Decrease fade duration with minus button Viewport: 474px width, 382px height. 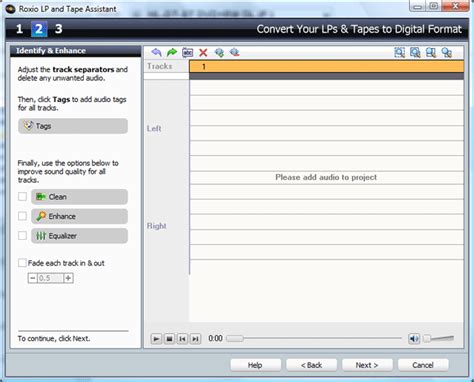click(x=32, y=278)
